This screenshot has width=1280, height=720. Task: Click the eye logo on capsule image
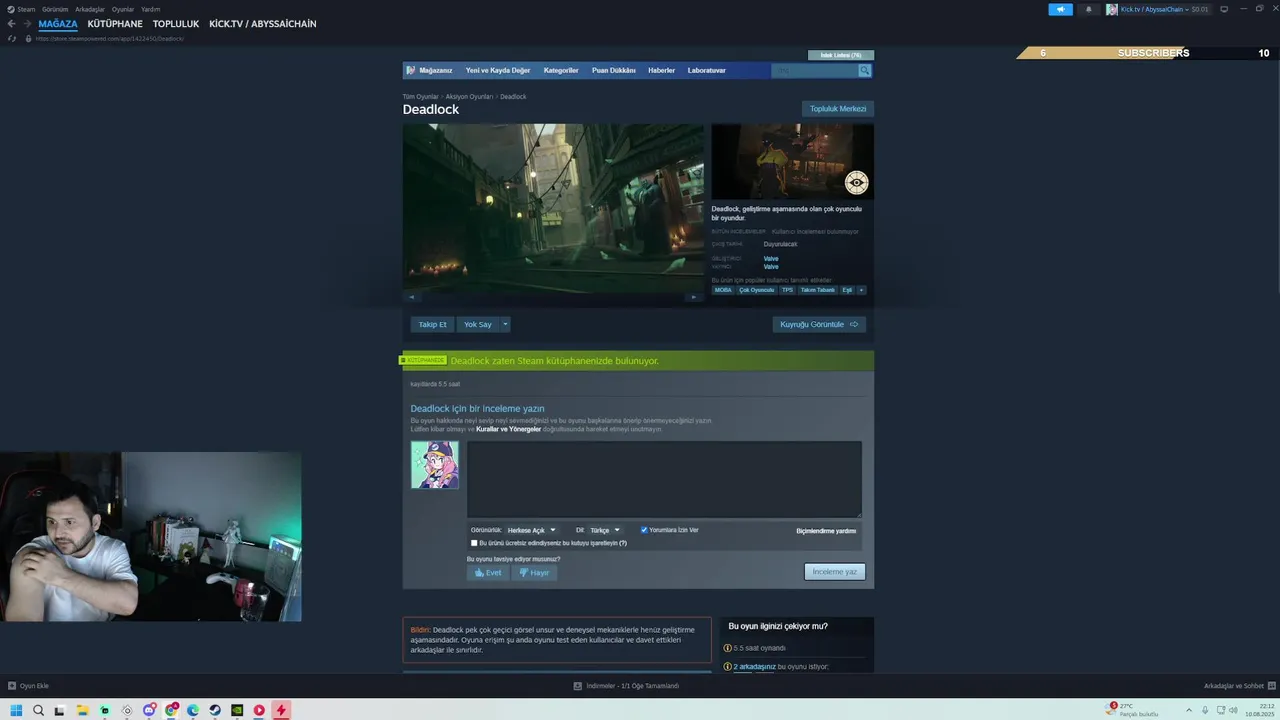click(856, 182)
